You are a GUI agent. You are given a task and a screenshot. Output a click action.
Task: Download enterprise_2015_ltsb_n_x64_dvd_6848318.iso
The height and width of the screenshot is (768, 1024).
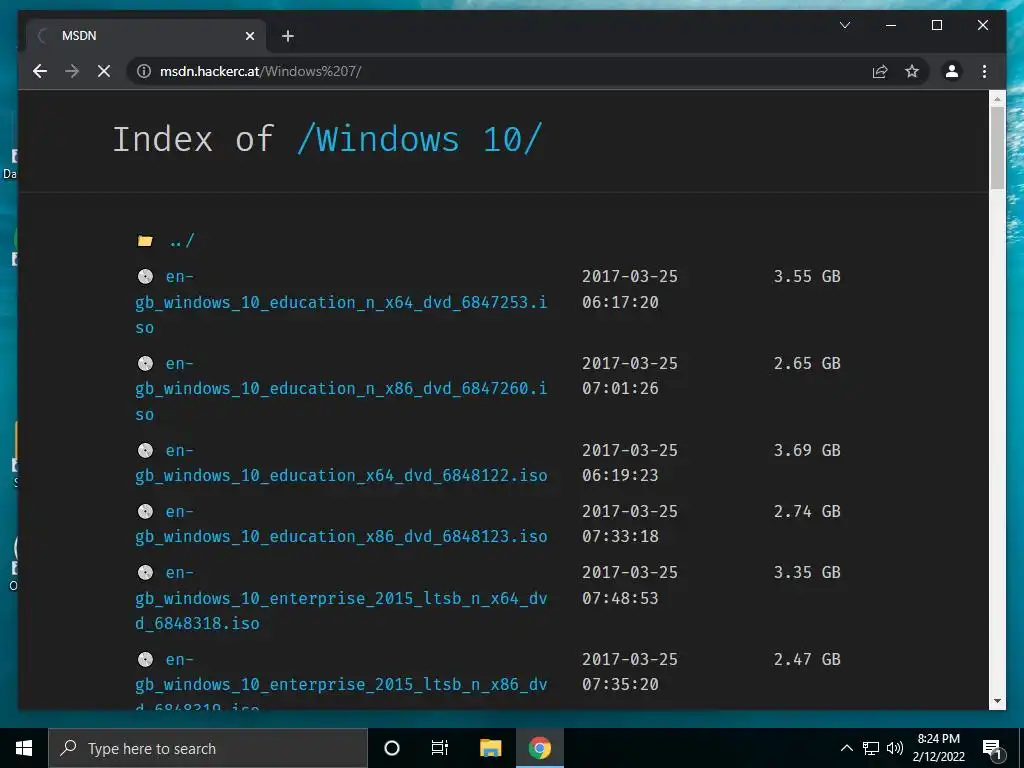[x=341, y=598]
